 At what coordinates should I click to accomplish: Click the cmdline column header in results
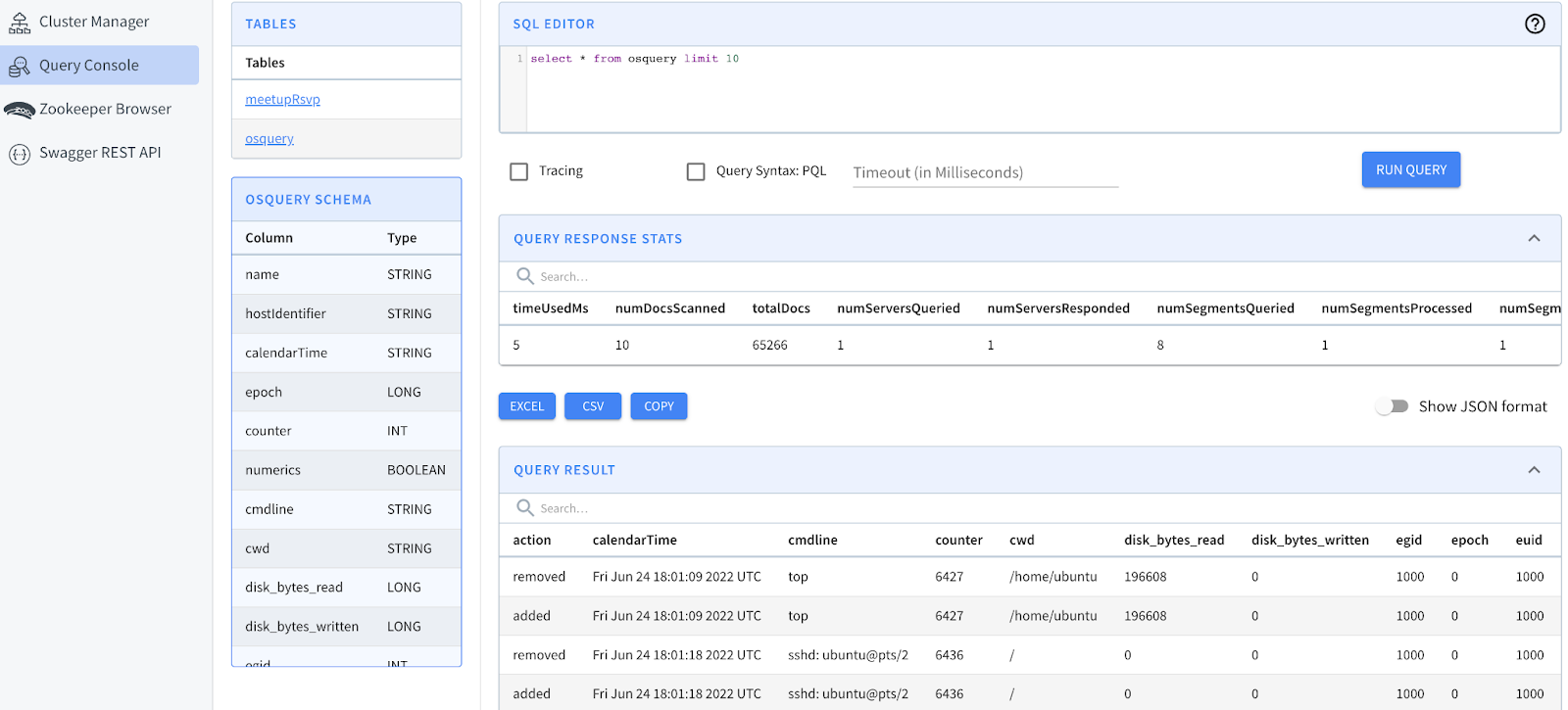point(812,541)
